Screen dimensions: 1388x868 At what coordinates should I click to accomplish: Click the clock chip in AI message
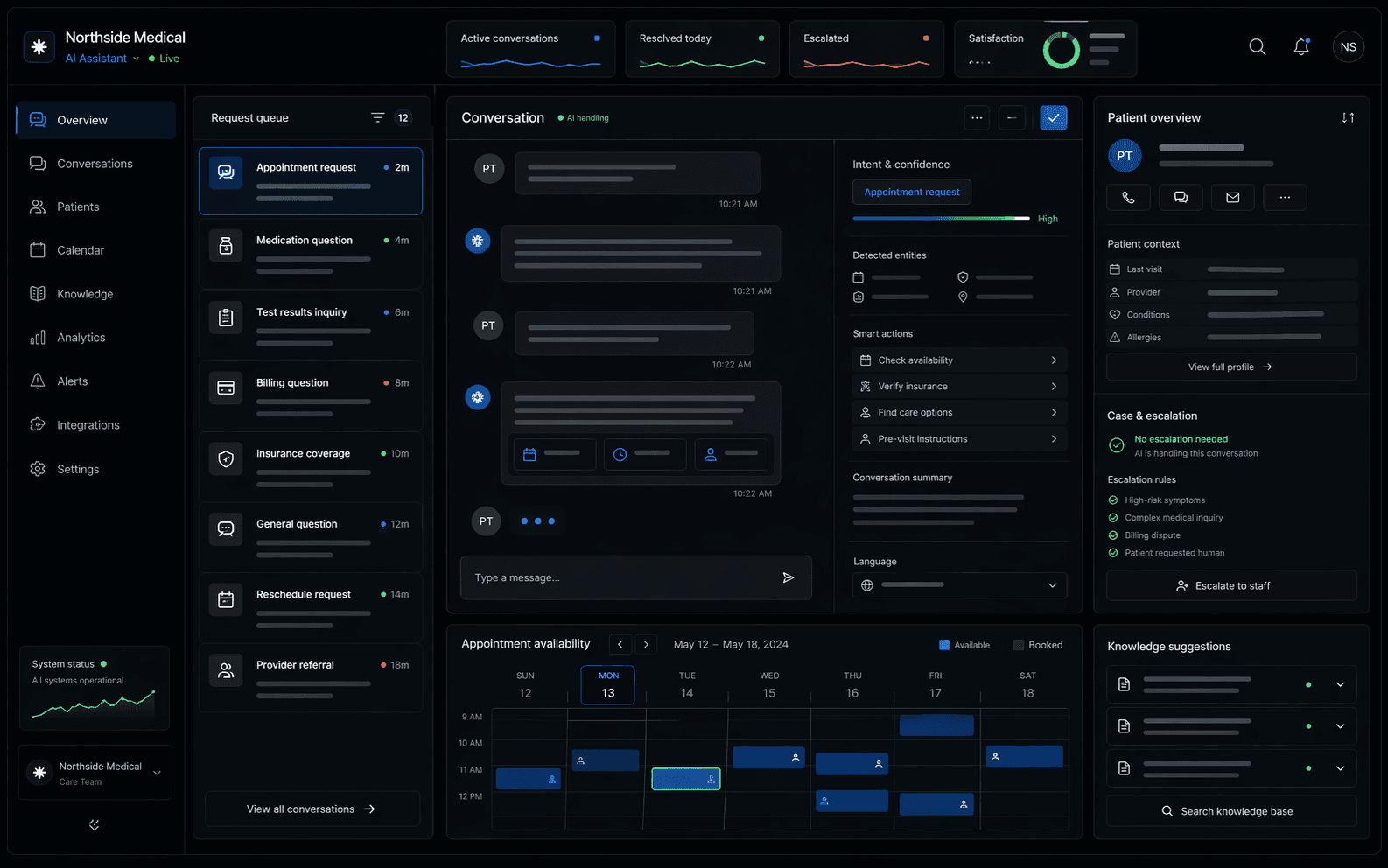(645, 454)
